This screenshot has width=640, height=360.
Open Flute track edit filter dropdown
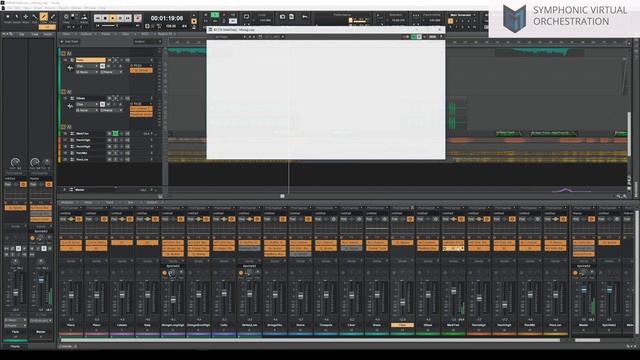click(x=87, y=66)
